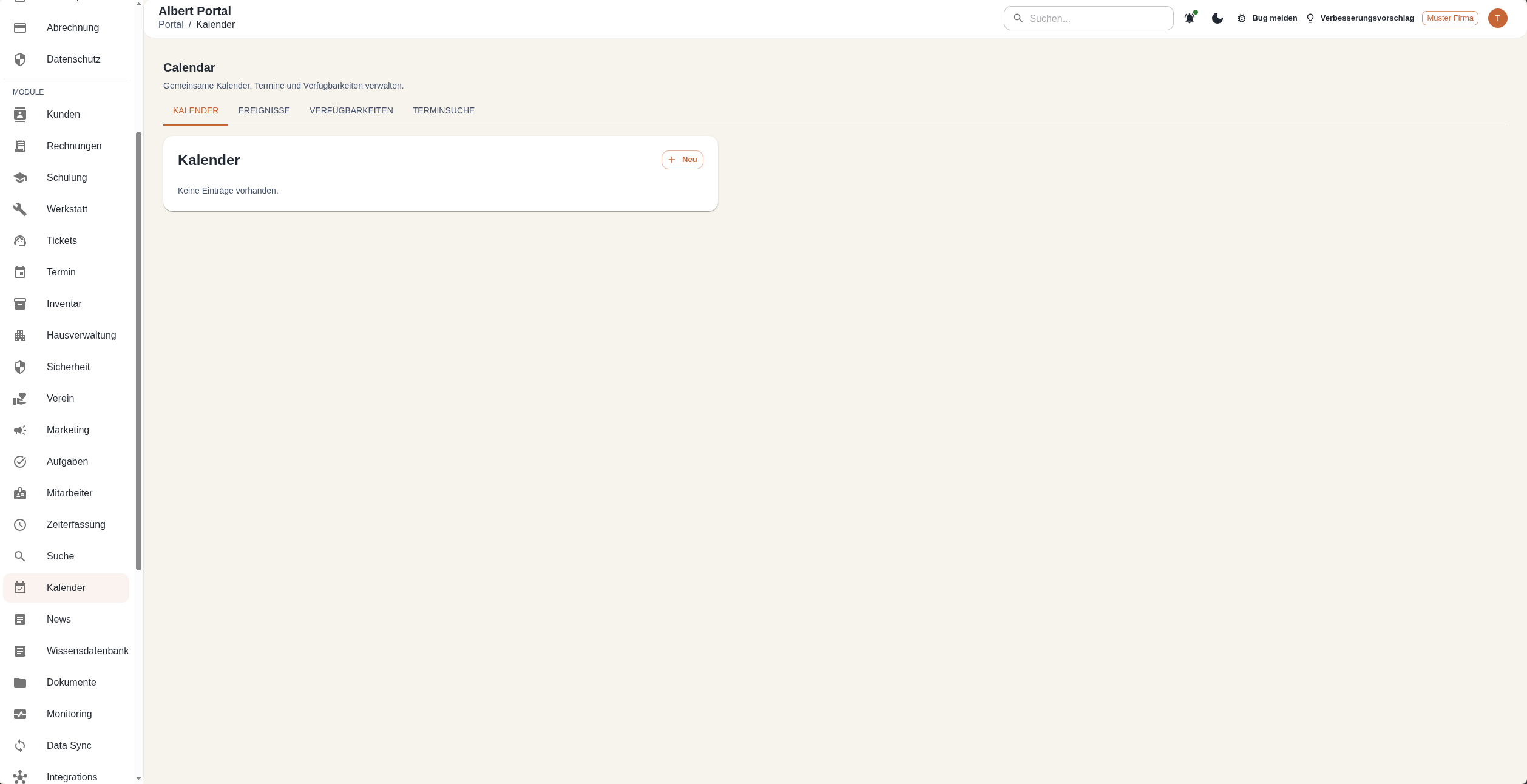Click the Kalender sidebar calendar-check icon

20,588
